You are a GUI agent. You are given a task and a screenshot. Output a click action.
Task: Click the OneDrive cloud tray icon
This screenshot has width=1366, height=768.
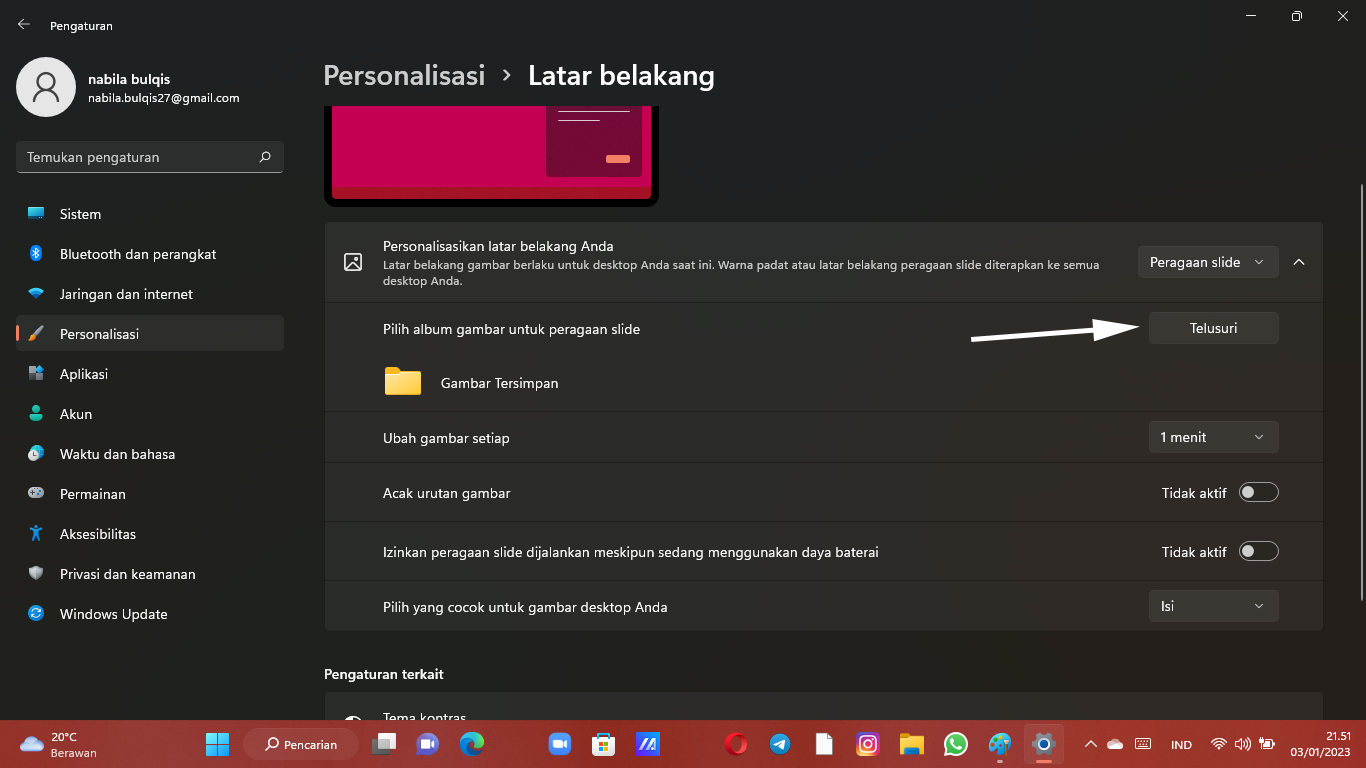(1115, 744)
